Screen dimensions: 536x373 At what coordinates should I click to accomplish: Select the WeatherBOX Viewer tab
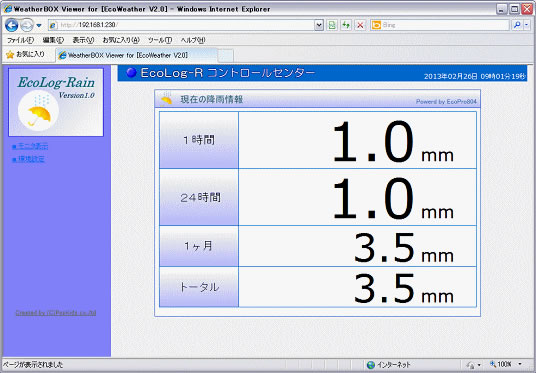tap(137, 55)
